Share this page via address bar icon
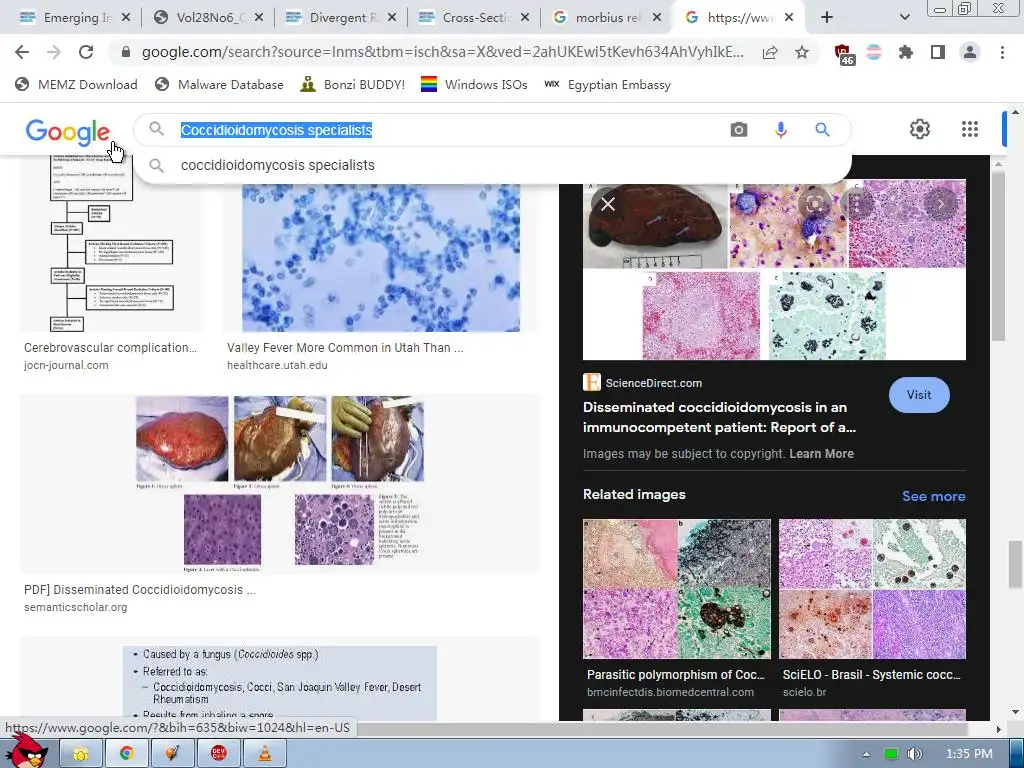 coord(770,52)
